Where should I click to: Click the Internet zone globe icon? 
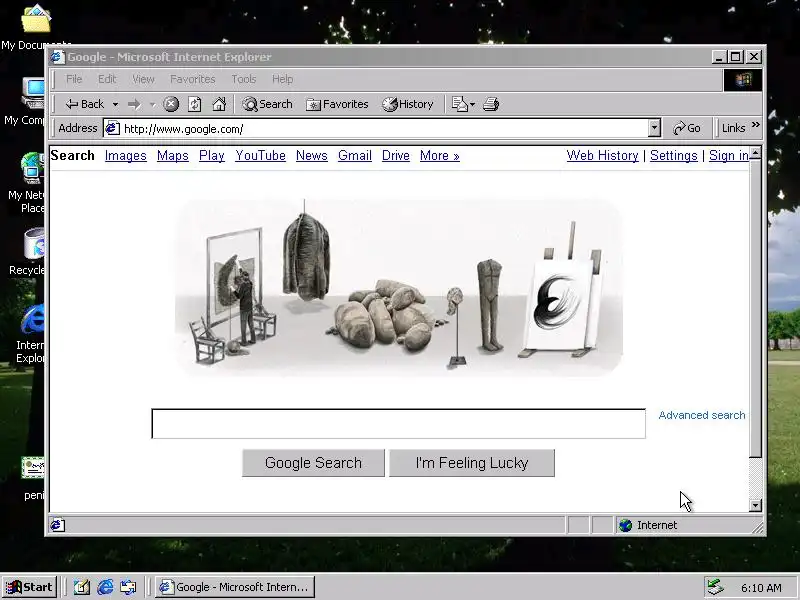(626, 525)
